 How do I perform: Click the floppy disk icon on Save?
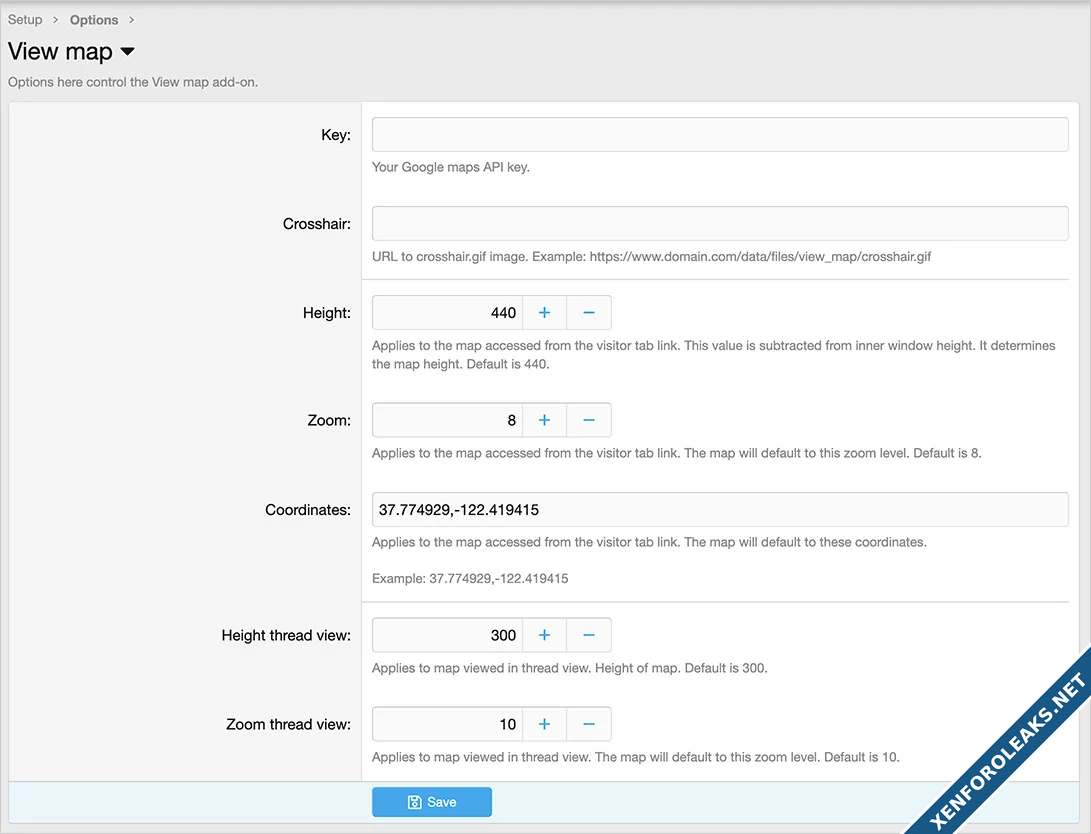coord(414,802)
